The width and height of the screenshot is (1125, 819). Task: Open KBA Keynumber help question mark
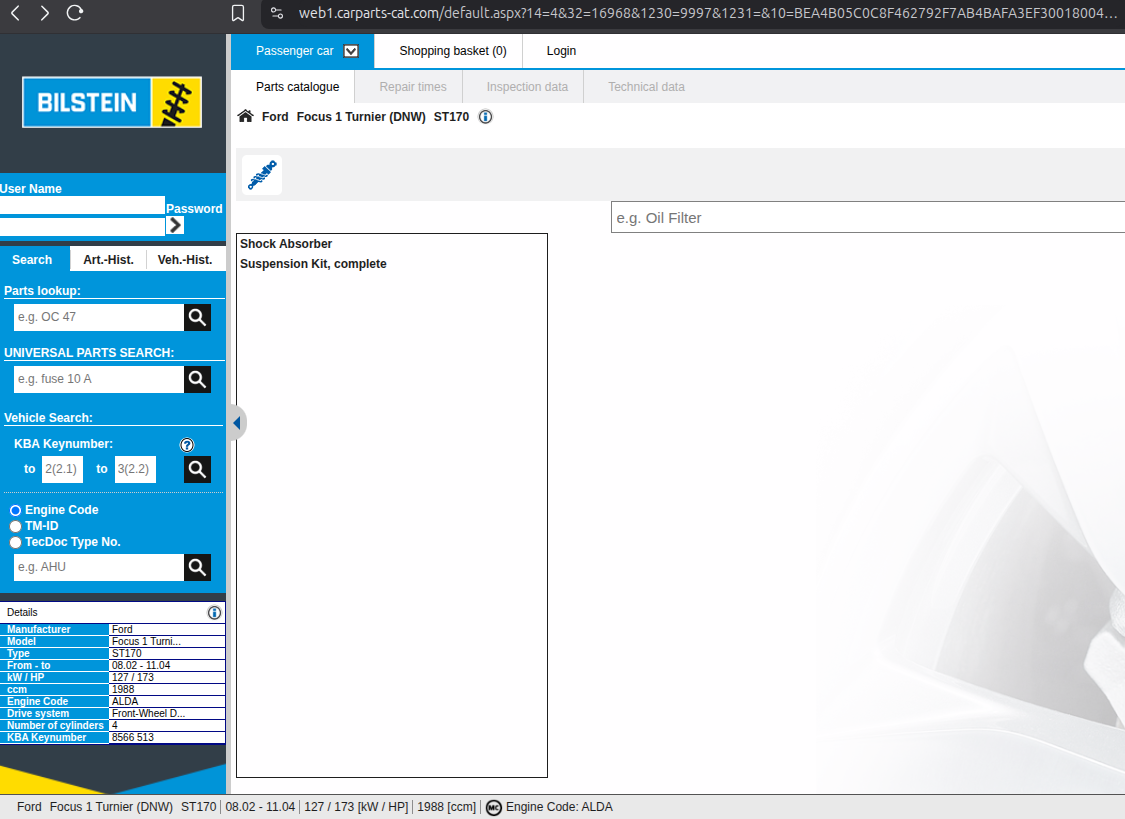[187, 445]
